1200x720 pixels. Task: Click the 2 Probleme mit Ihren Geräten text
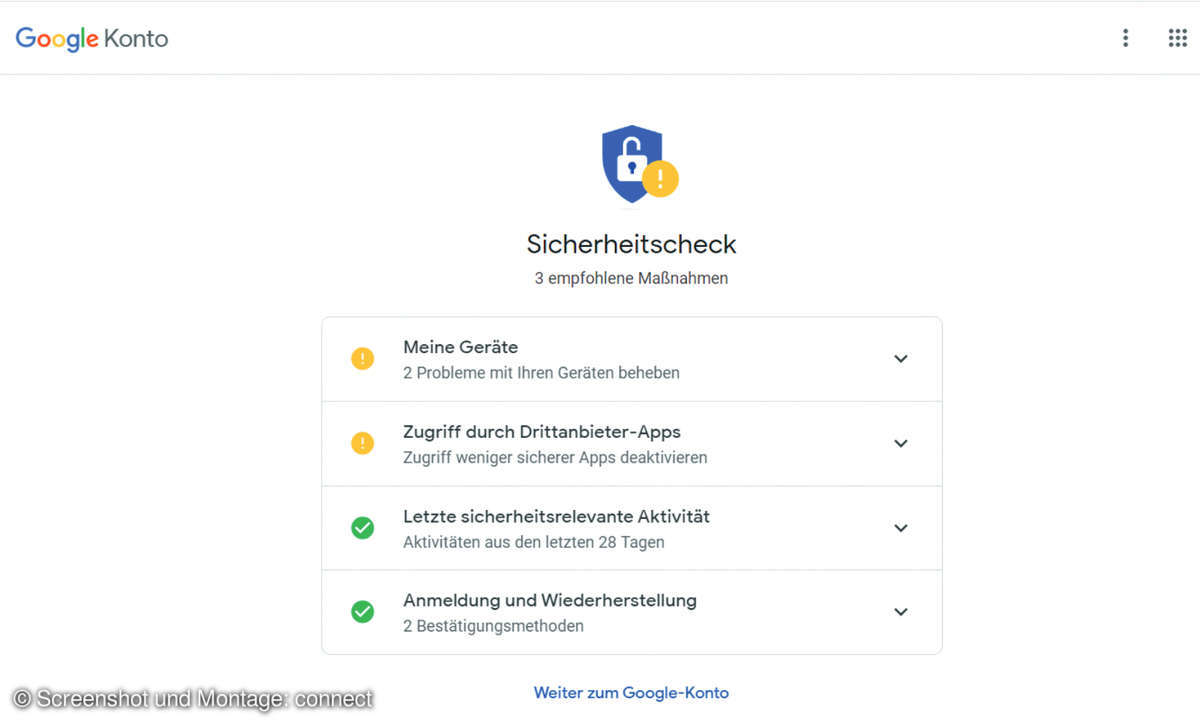pyautogui.click(x=541, y=373)
